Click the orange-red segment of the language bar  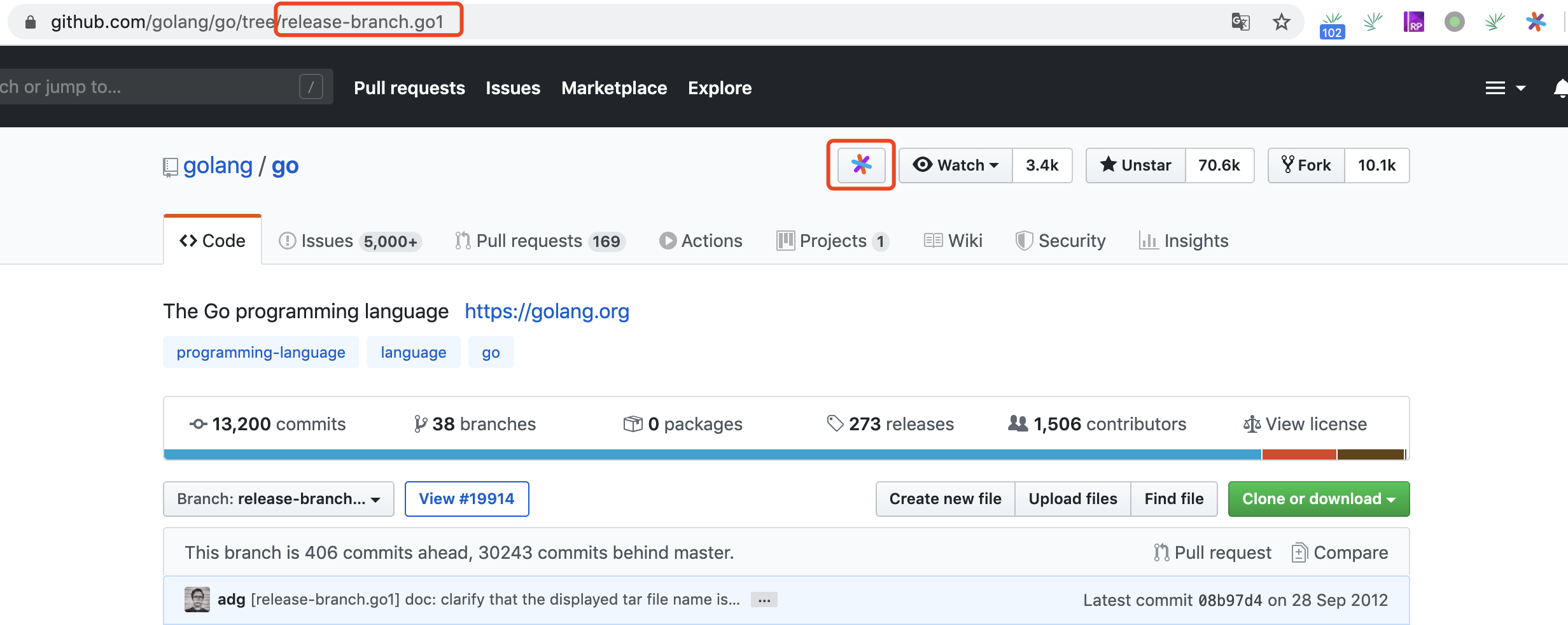(x=1299, y=454)
